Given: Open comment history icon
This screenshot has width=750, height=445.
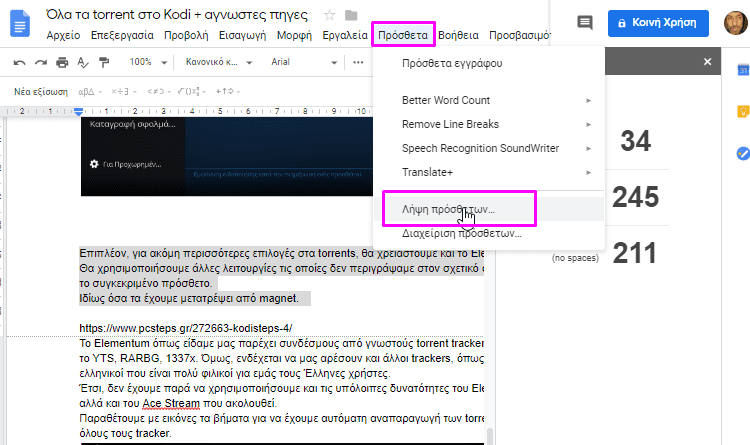Looking at the screenshot, I should click(585, 22).
